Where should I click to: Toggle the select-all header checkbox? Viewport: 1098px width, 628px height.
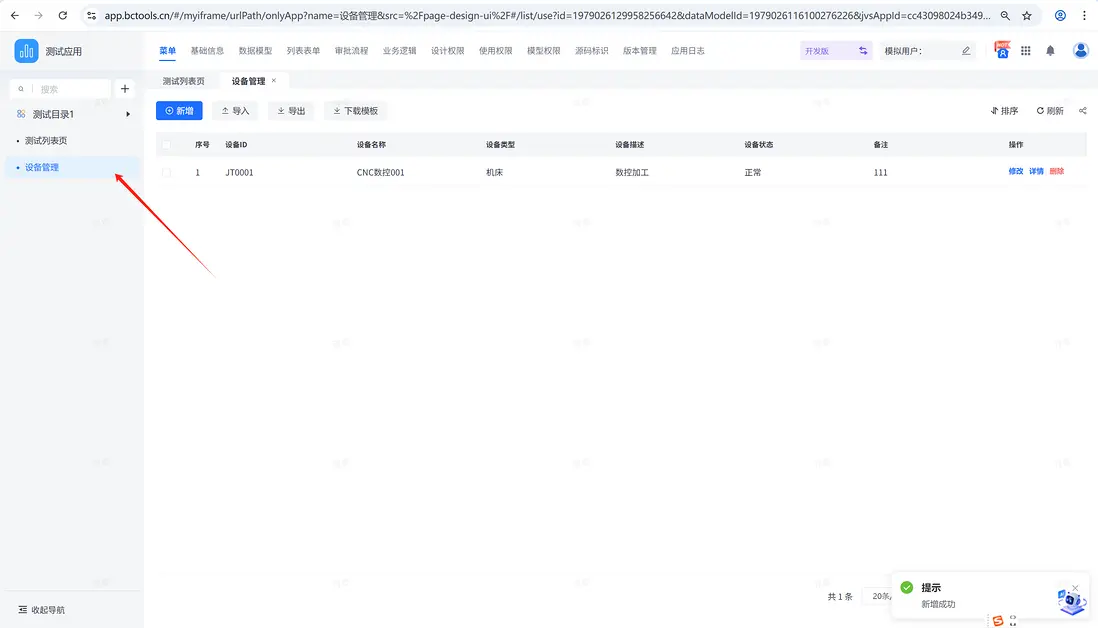(x=166, y=145)
